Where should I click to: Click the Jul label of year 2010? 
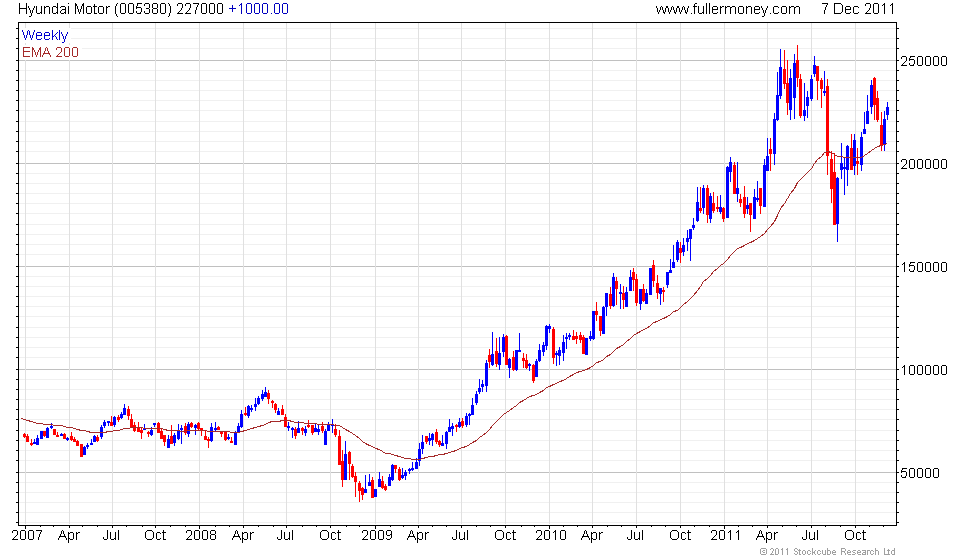point(635,536)
